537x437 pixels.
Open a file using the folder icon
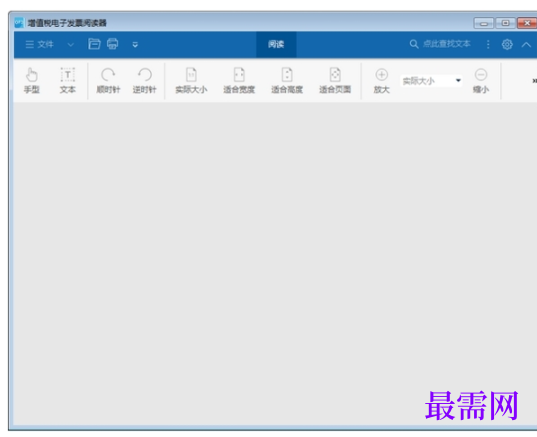pyautogui.click(x=94, y=44)
